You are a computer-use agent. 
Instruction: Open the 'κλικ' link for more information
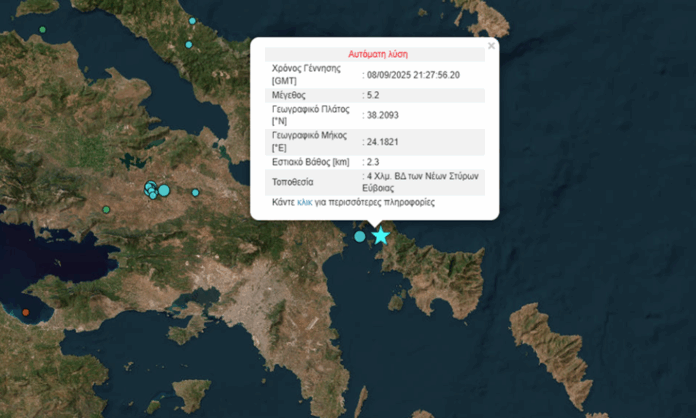pos(304,202)
